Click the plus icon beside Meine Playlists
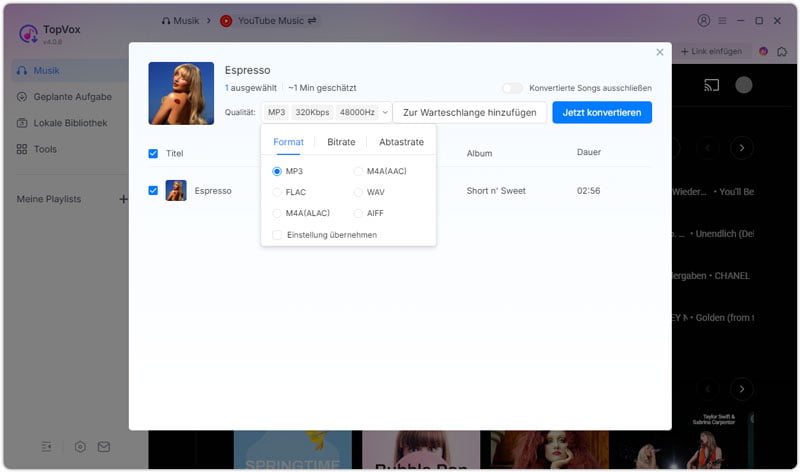 coord(124,199)
